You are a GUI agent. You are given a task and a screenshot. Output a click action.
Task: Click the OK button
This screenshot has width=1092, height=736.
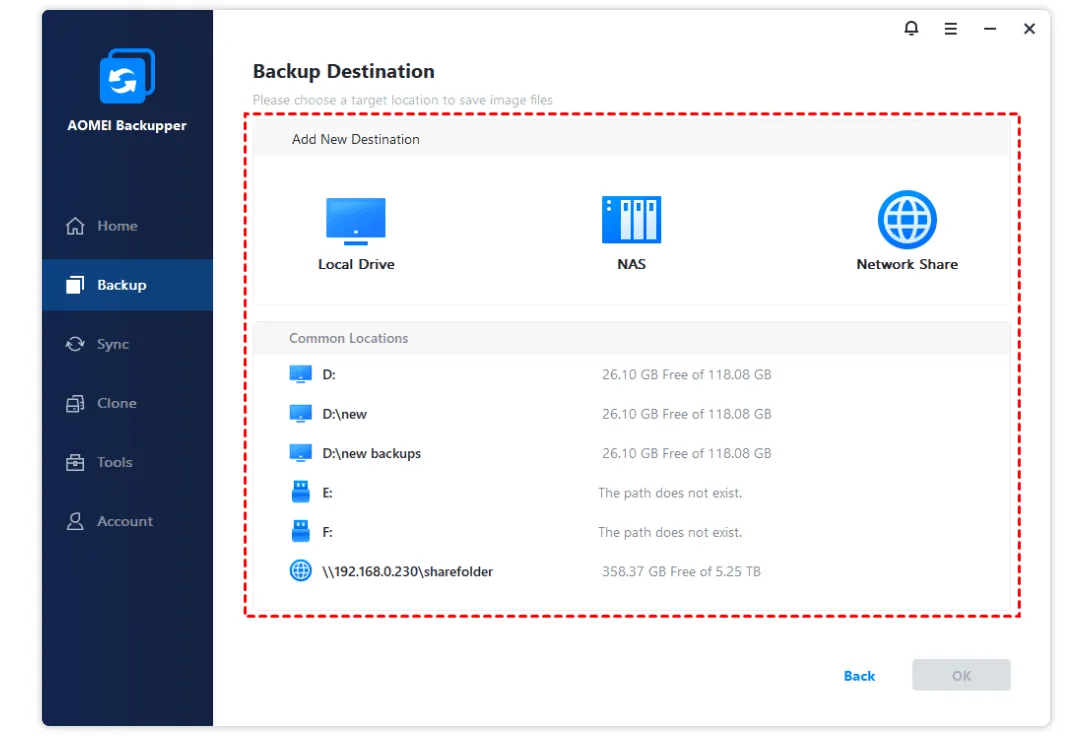point(961,676)
